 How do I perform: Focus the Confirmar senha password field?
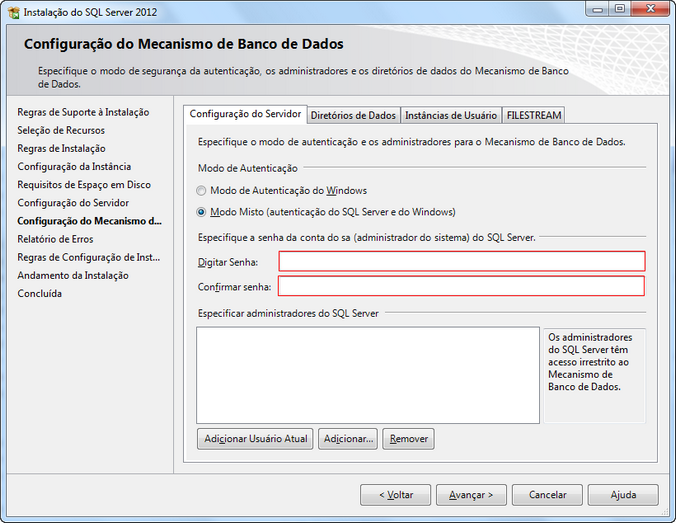(x=461, y=286)
